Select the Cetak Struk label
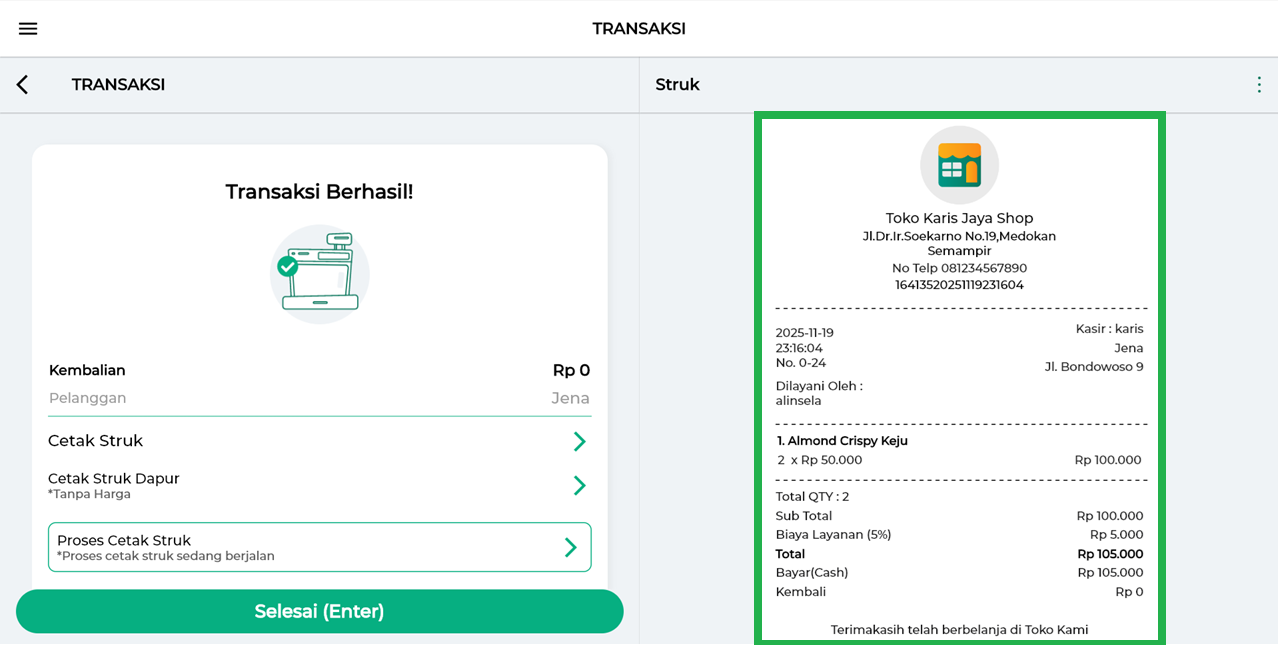Viewport: 1278px width, 645px height. [x=96, y=441]
